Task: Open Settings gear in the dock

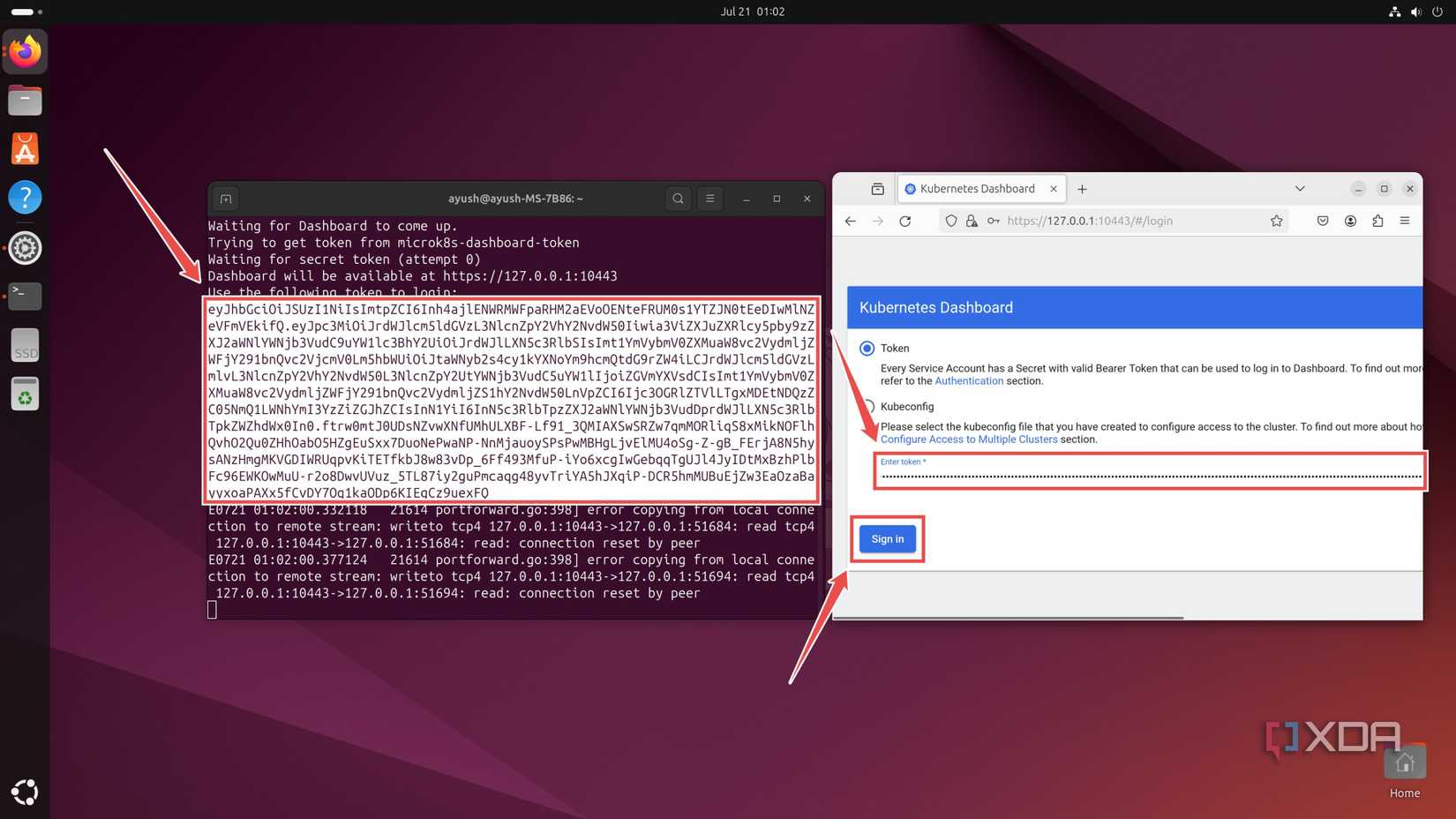Action: [x=25, y=248]
